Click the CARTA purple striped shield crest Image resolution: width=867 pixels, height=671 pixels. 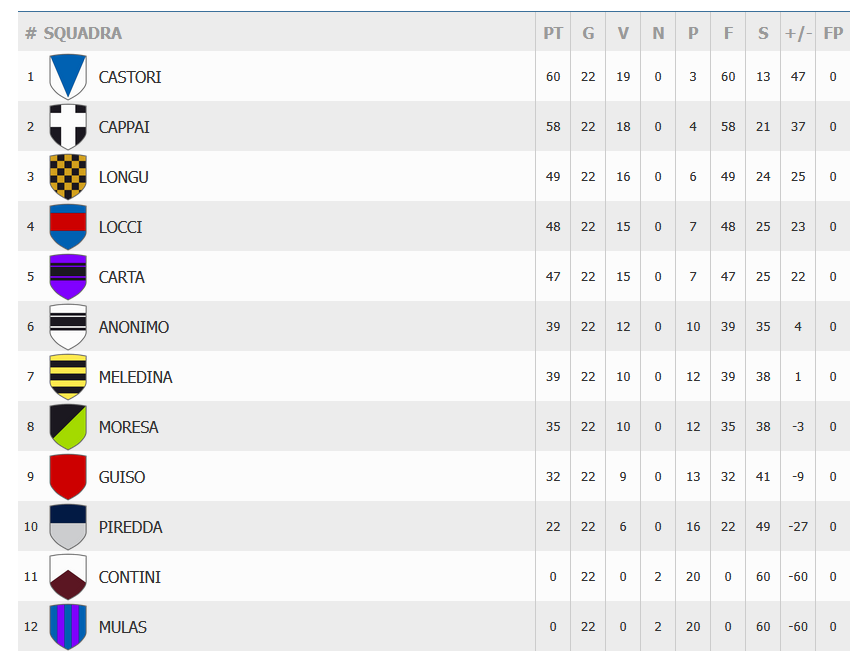coord(68,277)
